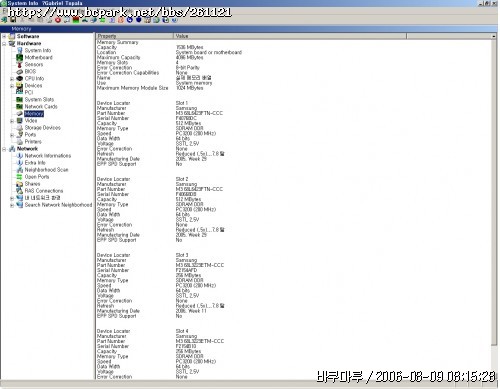Image resolution: width=500 pixels, height=389 pixels.
Task: Expand the Search Network Neighborhood node
Action: pos(12,205)
